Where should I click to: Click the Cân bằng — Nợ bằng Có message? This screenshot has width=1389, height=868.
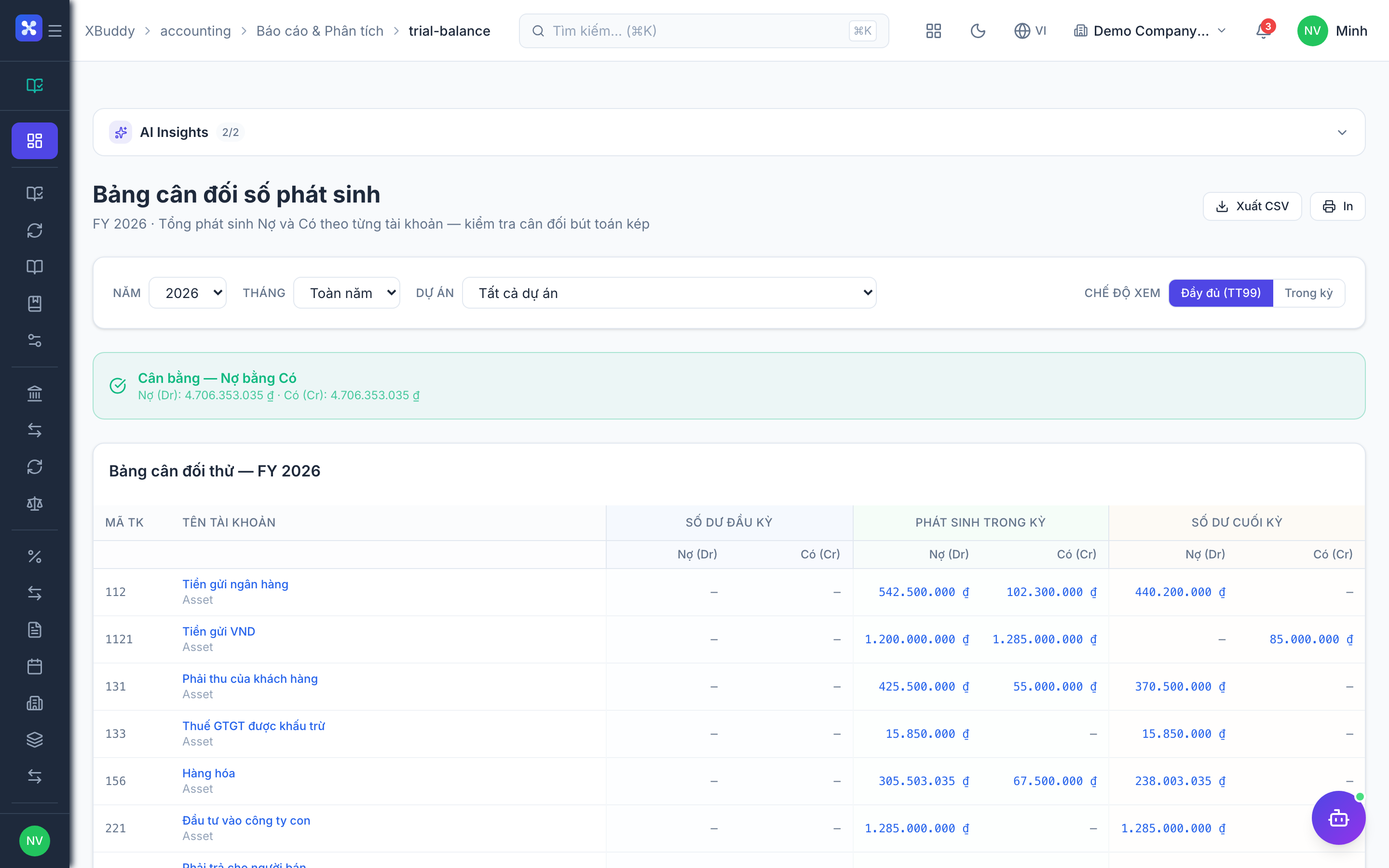pyautogui.click(x=217, y=378)
